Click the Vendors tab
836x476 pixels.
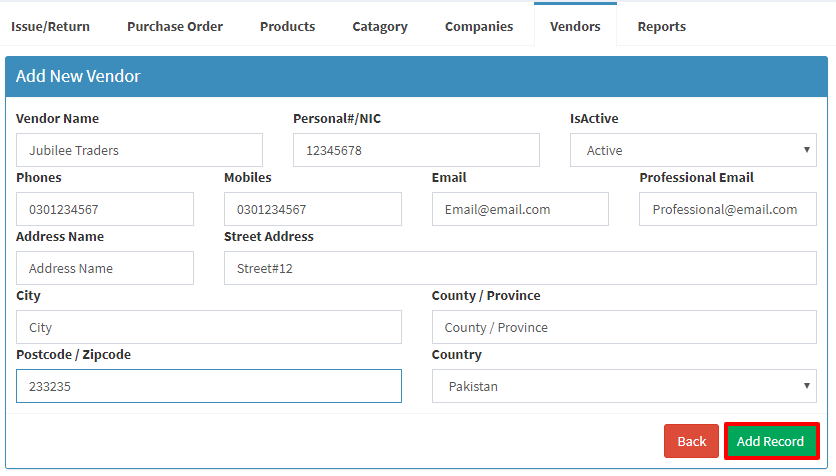[x=575, y=26]
